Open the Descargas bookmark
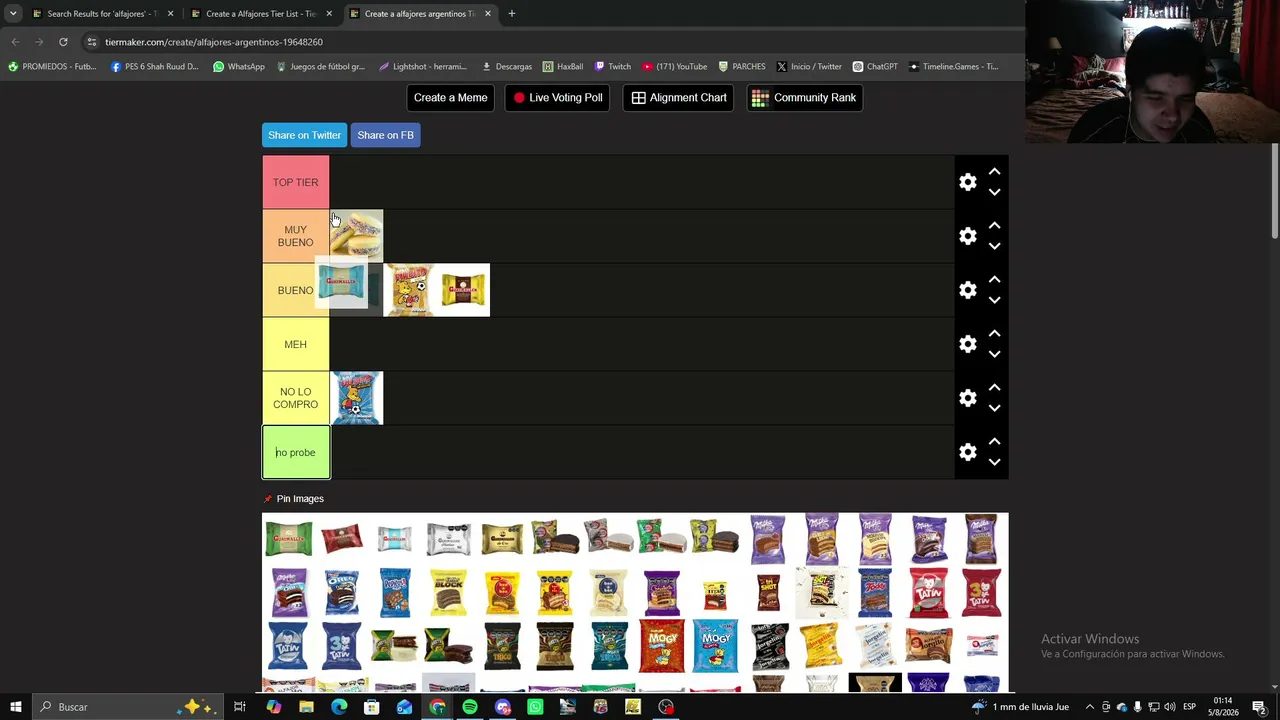The image size is (1280, 720). [507, 67]
